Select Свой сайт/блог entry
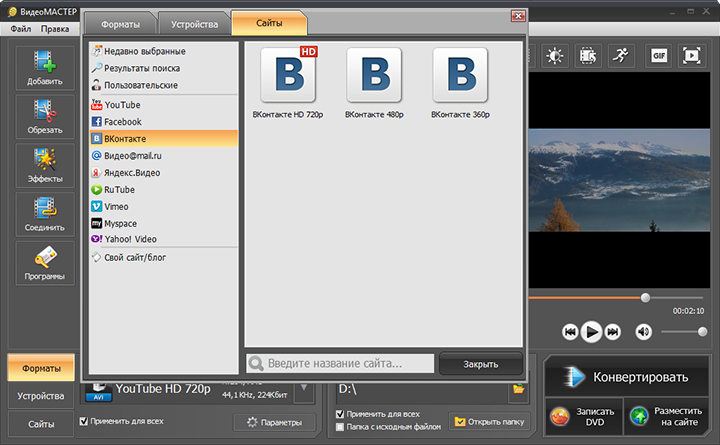The height and width of the screenshot is (445, 720). click(163, 258)
